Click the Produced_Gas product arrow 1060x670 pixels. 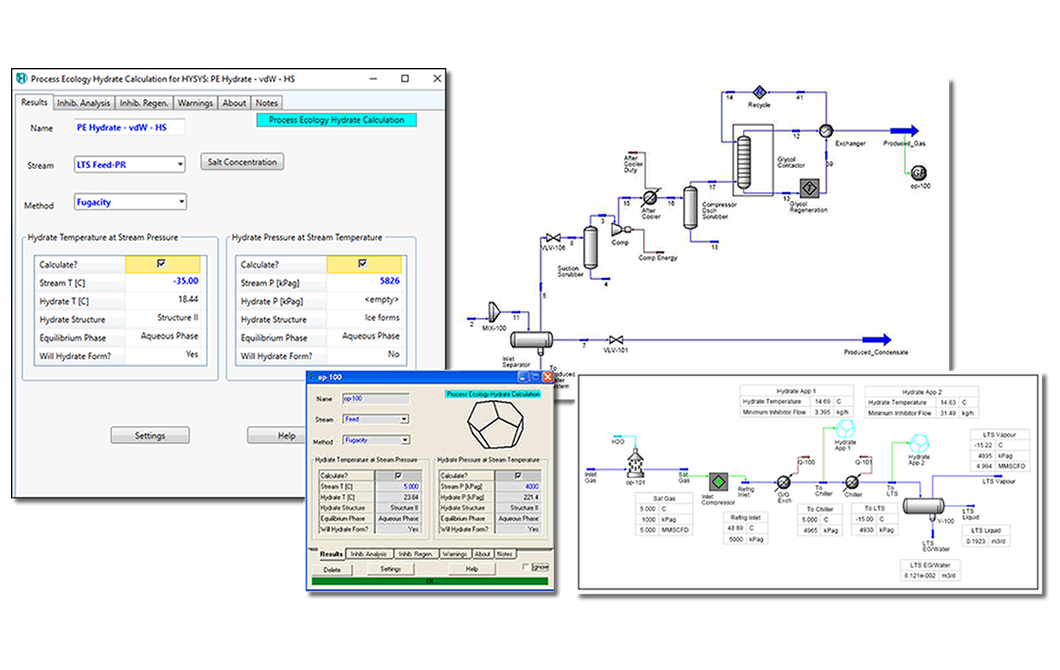pyautogui.click(x=905, y=130)
